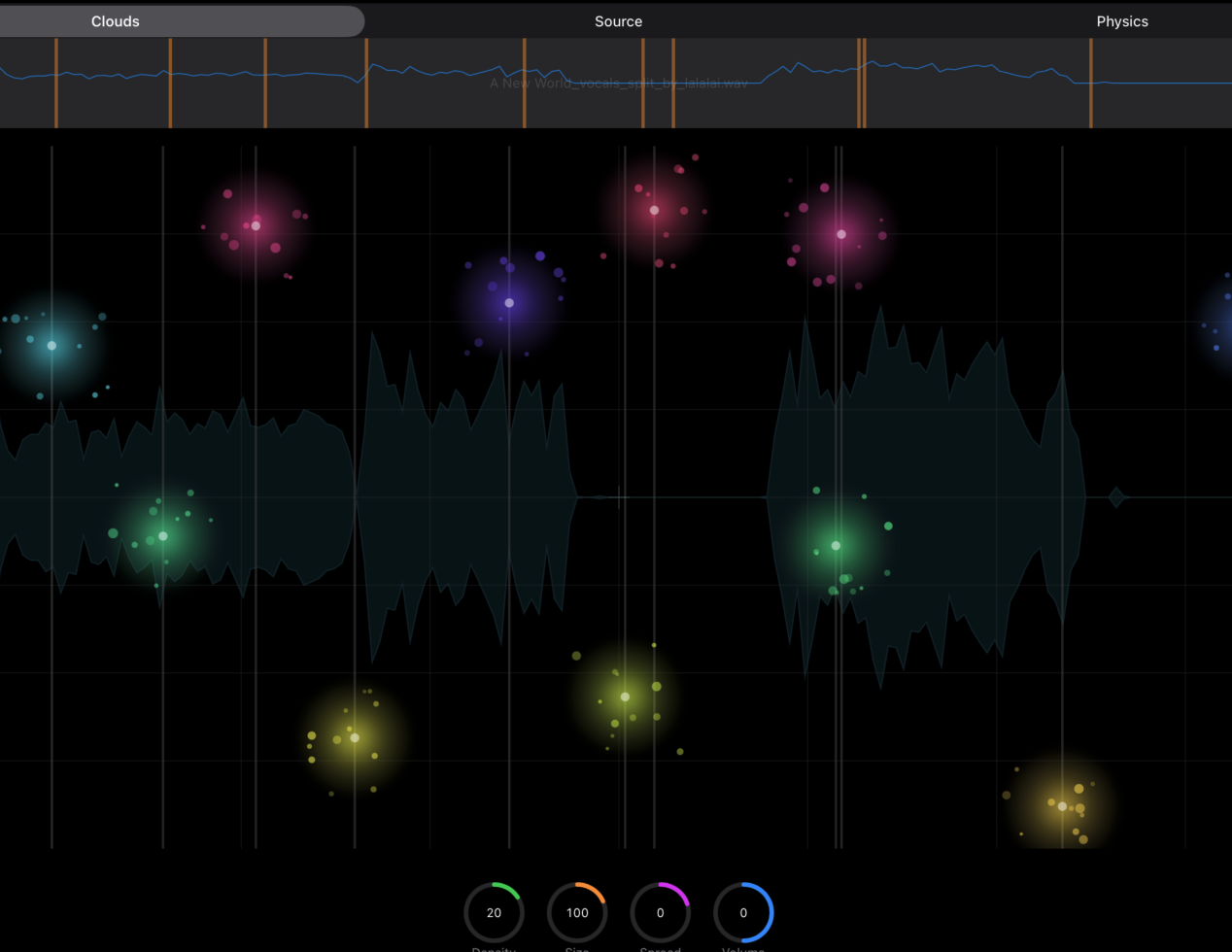Image resolution: width=1232 pixels, height=952 pixels.
Task: Select the blue Volume knob
Action: pyautogui.click(x=743, y=912)
